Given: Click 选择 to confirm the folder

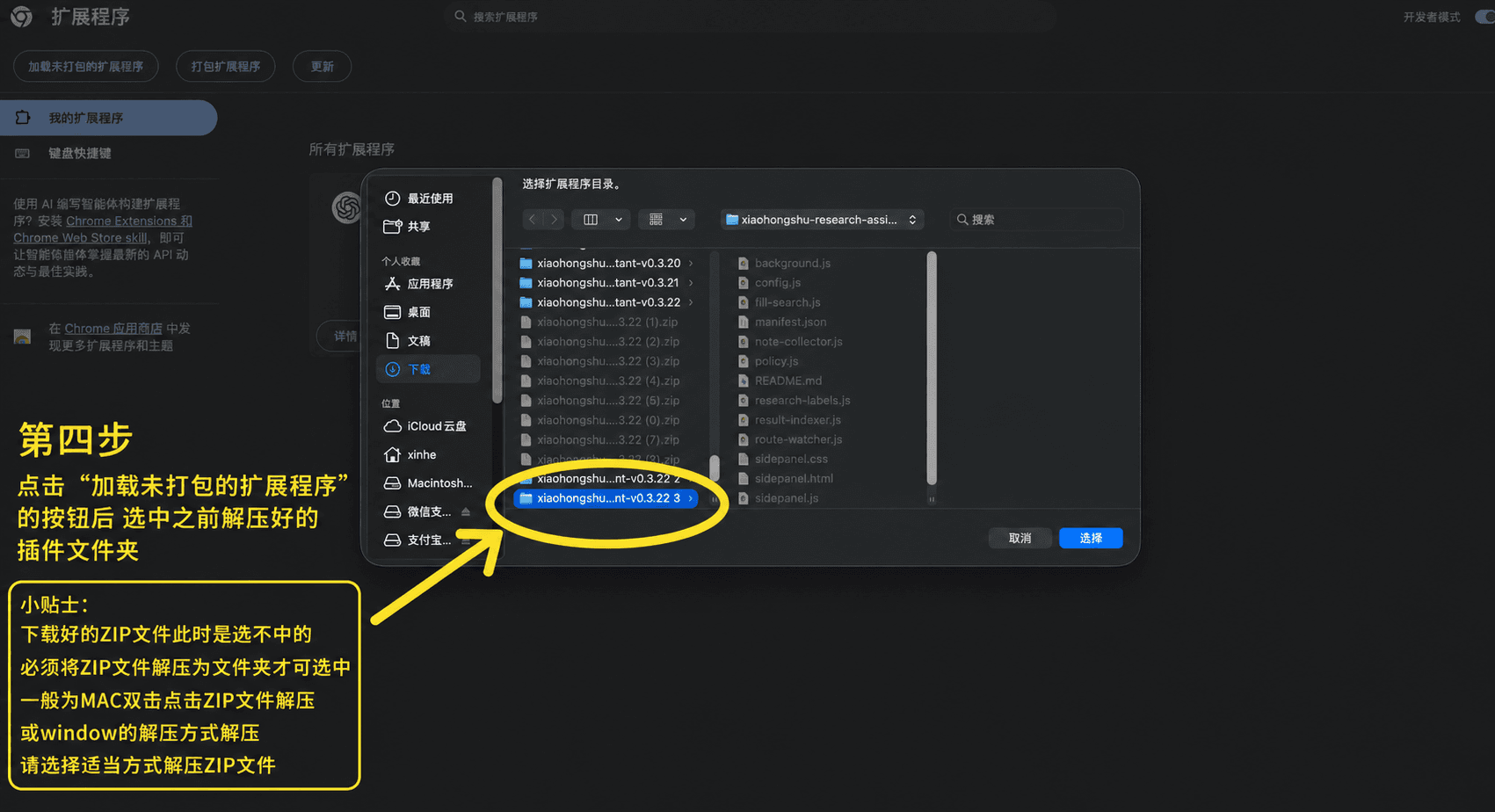Looking at the screenshot, I should pyautogui.click(x=1091, y=538).
